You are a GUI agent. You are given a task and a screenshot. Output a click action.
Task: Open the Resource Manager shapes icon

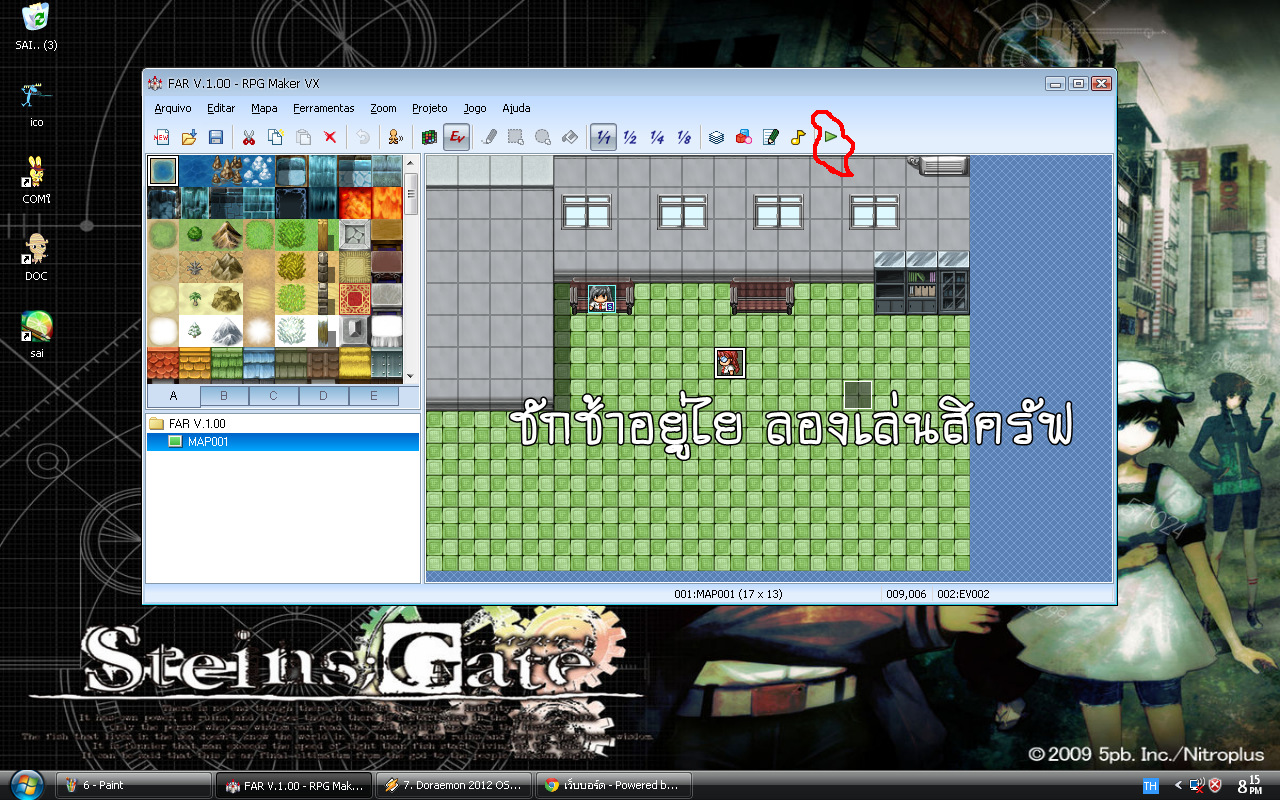(744, 137)
